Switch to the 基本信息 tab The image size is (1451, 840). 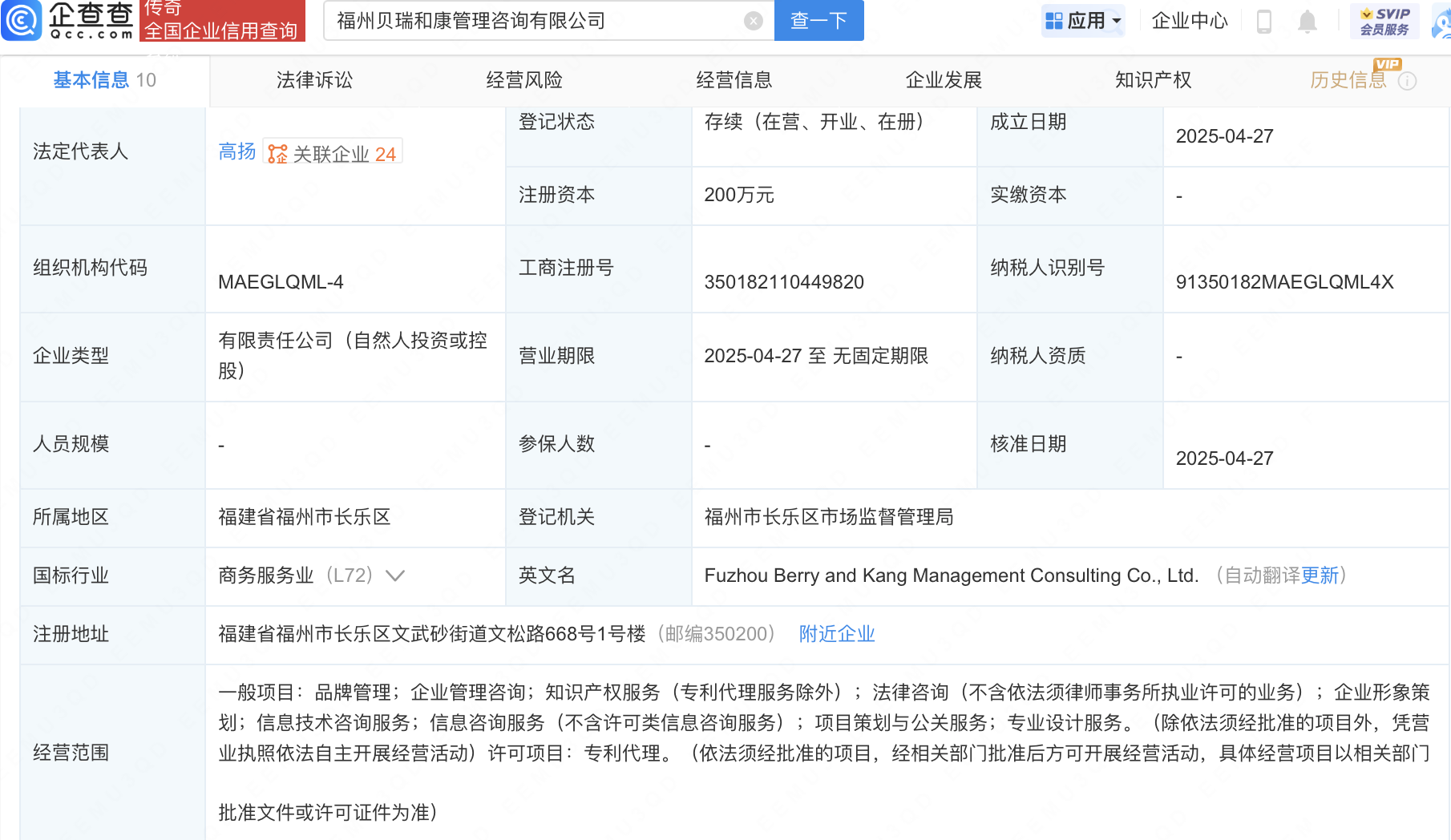(x=105, y=80)
